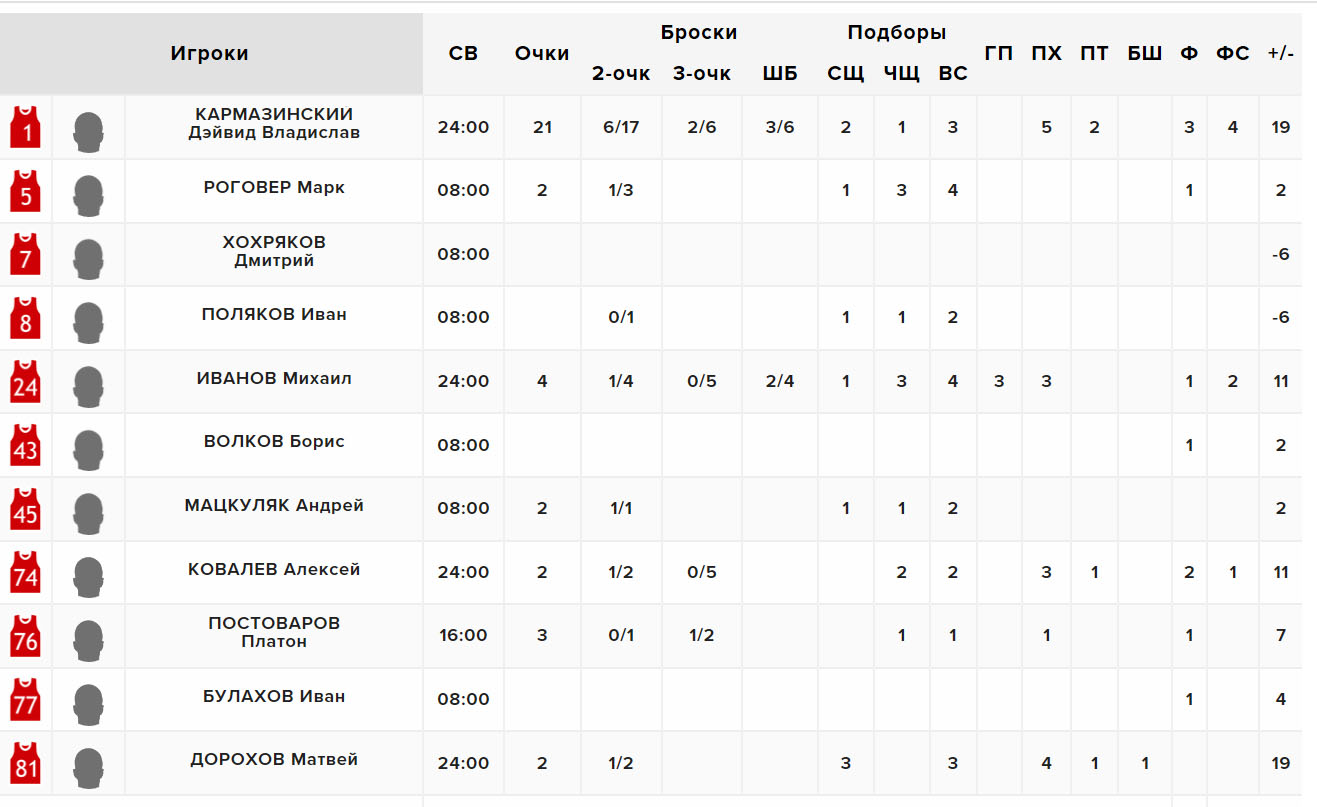Open player Кармазинский Дэйвид Владислав profile

pos(274,123)
